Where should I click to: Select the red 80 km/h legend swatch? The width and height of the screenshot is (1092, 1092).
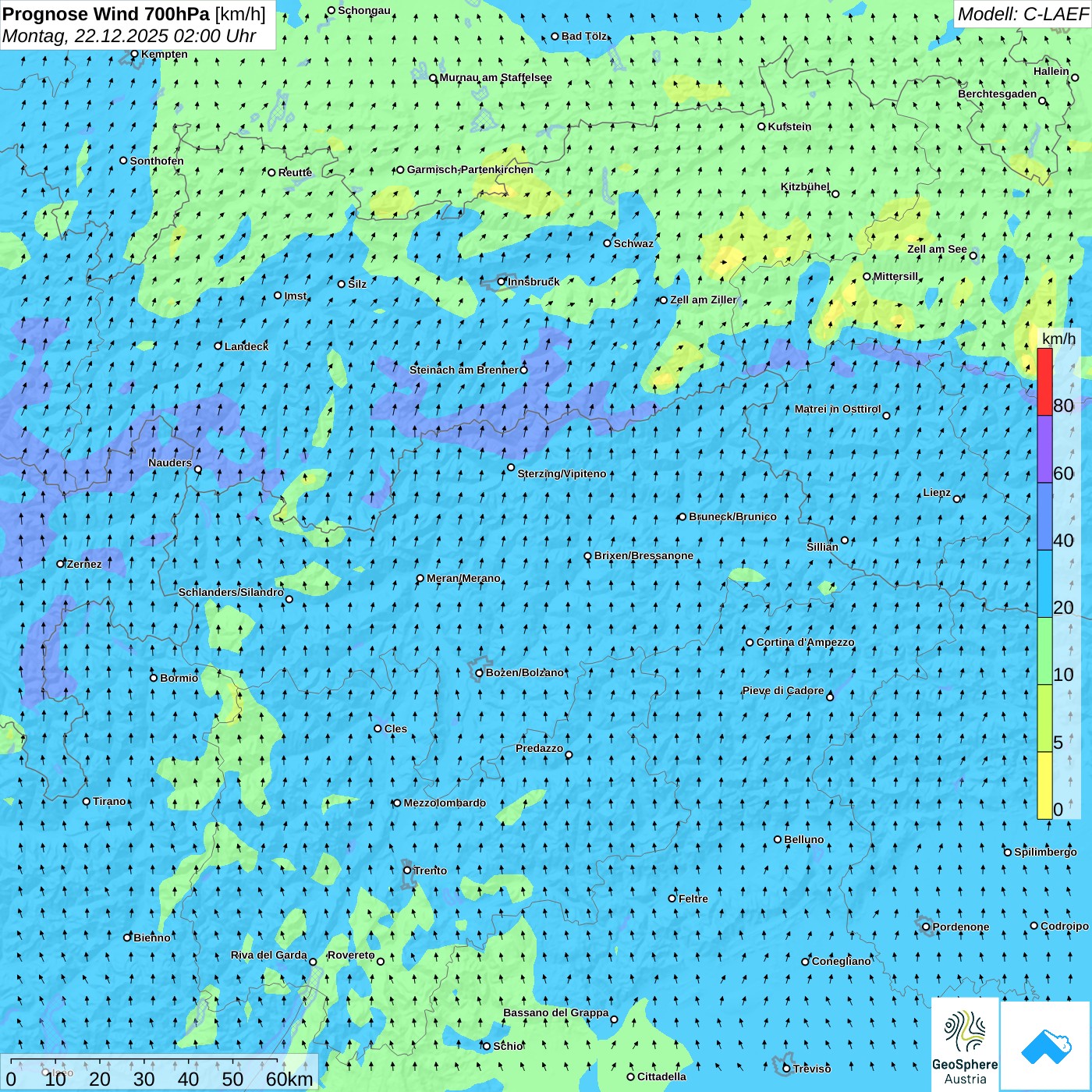pyautogui.click(x=1044, y=381)
